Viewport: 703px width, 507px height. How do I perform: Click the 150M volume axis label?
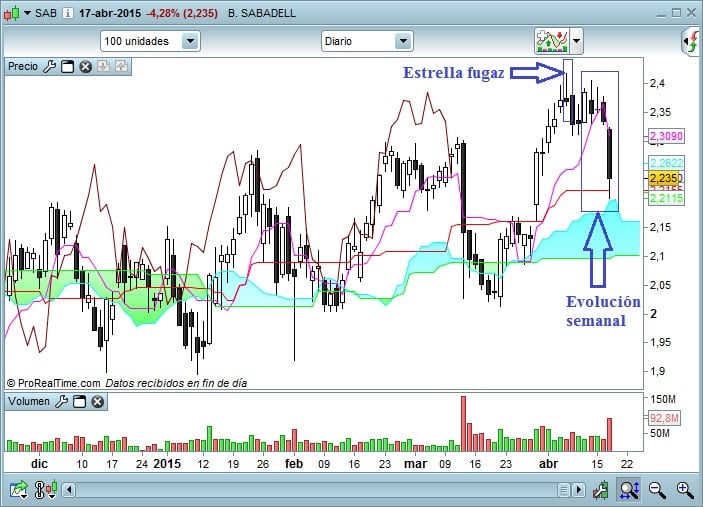click(x=663, y=399)
